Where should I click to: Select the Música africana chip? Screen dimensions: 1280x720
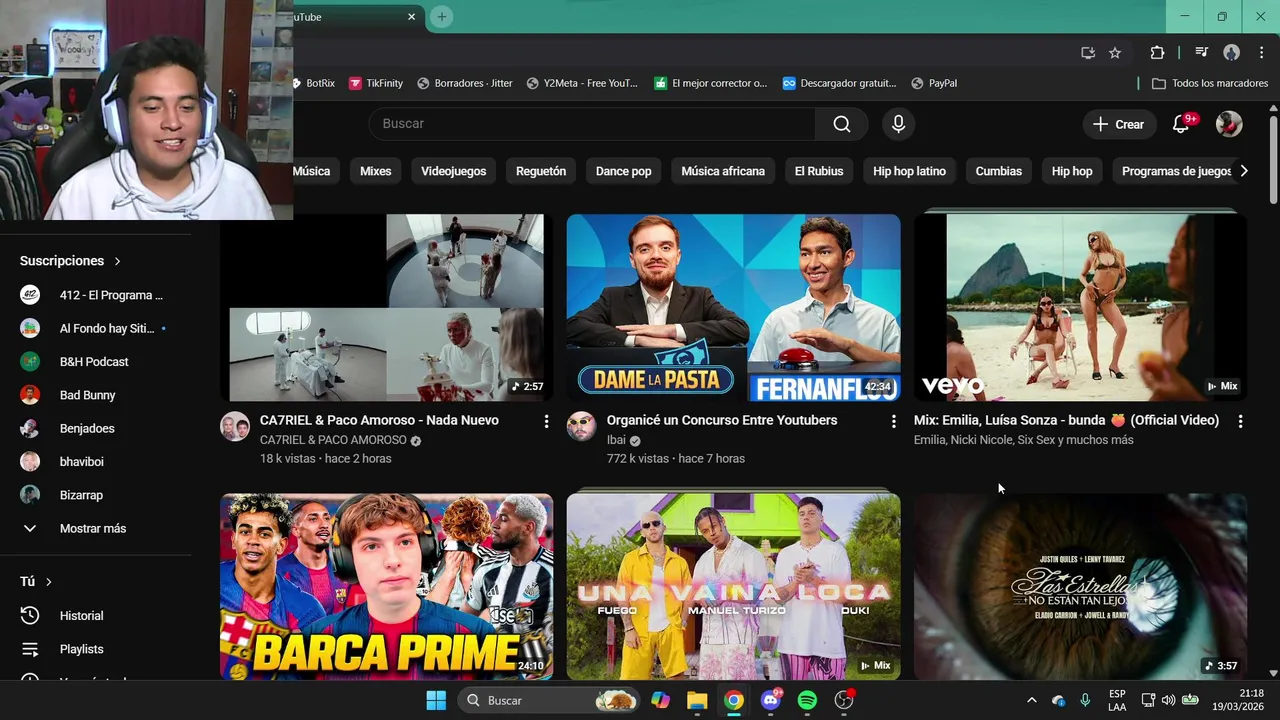[x=723, y=171]
